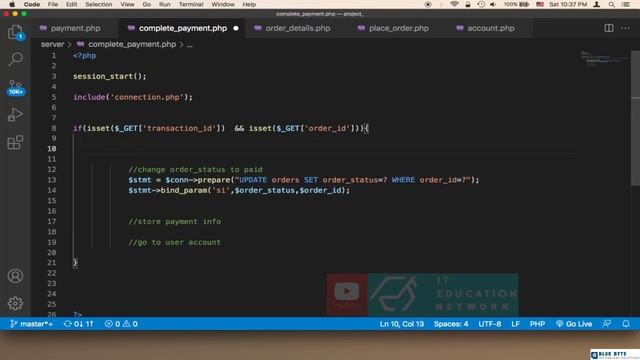
Task: Click the notifications bell in status bar
Action: point(626,324)
